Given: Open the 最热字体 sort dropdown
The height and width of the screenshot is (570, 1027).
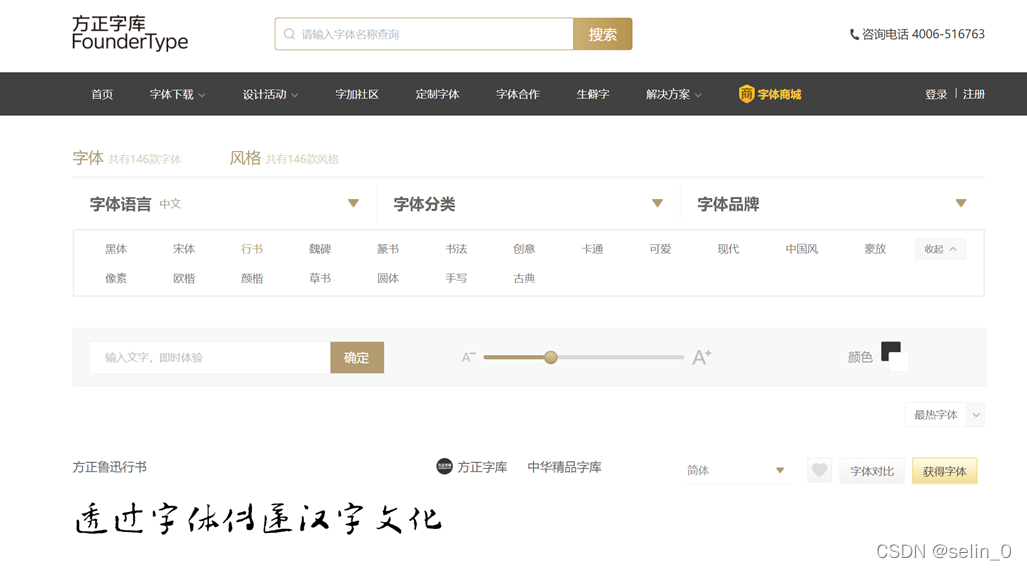Looking at the screenshot, I should pyautogui.click(x=944, y=415).
